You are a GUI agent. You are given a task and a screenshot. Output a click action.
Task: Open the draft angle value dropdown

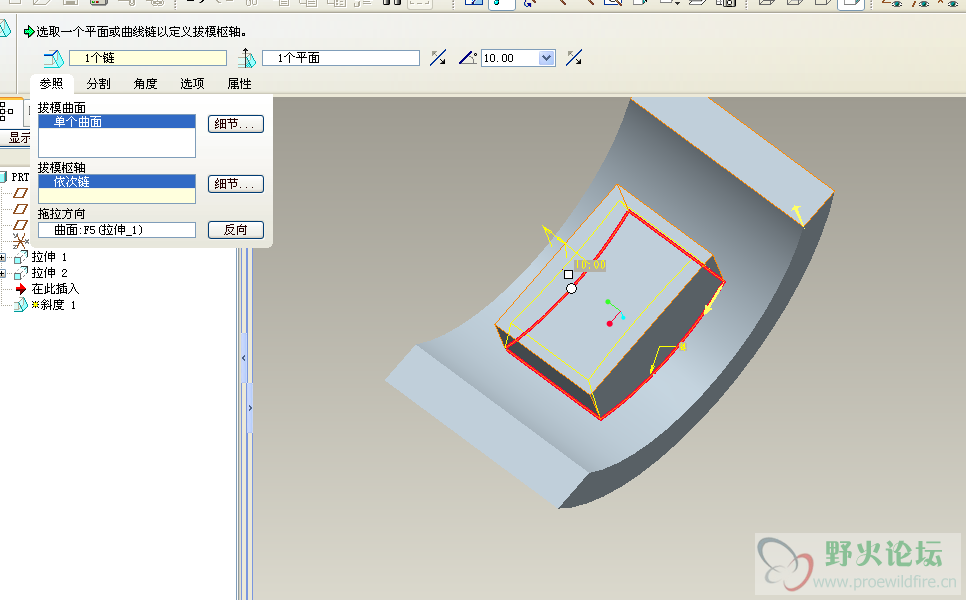(x=546, y=58)
